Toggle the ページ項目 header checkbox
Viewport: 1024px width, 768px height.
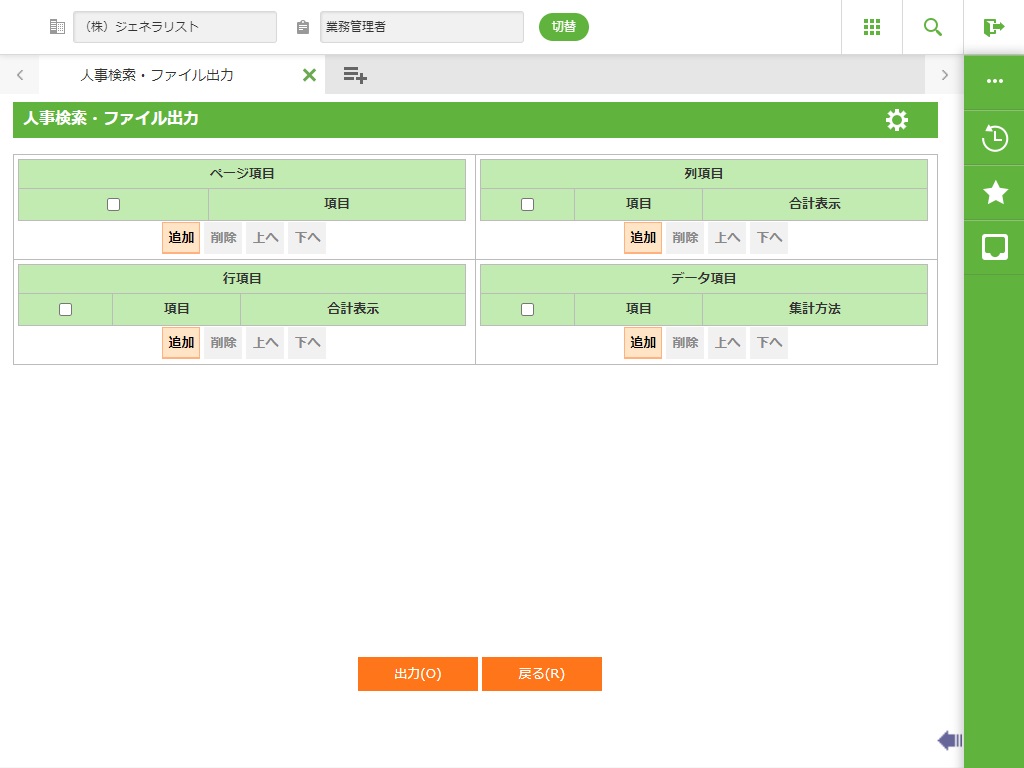pos(113,204)
